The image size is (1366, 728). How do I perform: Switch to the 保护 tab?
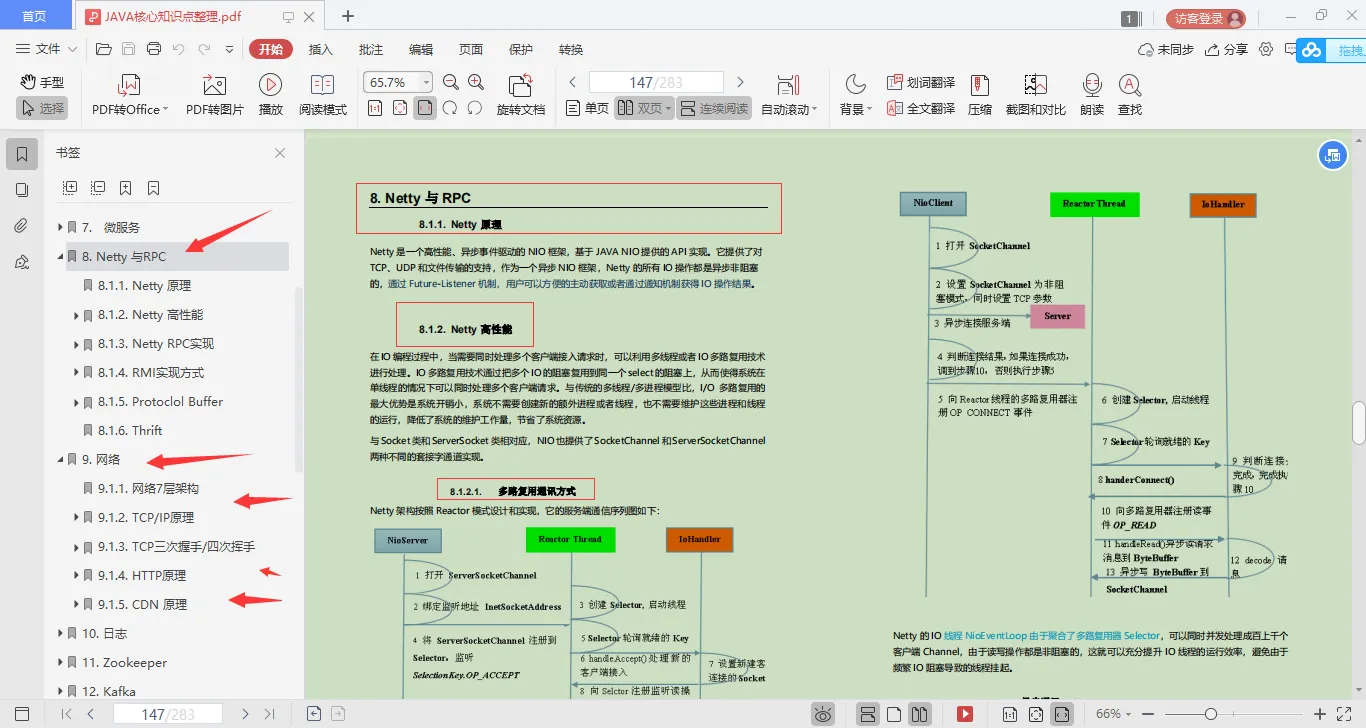tap(521, 49)
